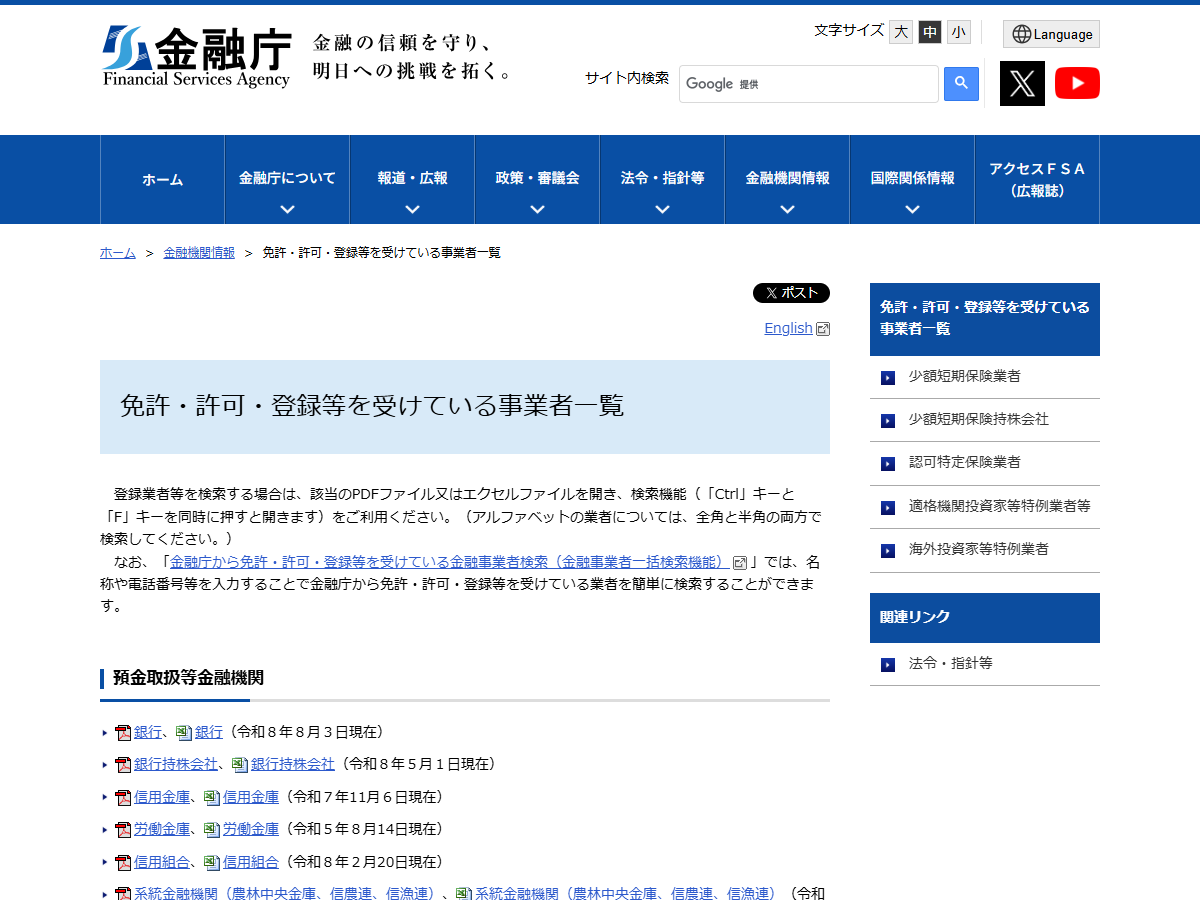The image size is (1200, 900).
Task: Click the arrow icon beside 少額短期保険持株会社
Action: (888, 421)
